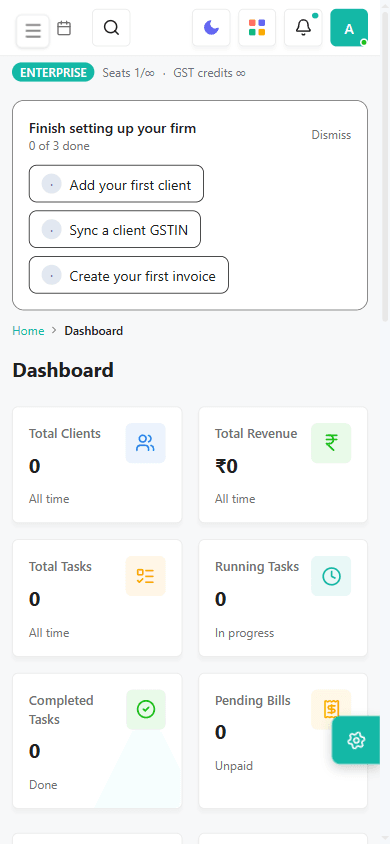Click the 'Total Clients' card title
The width and height of the screenshot is (390, 844).
point(65,434)
